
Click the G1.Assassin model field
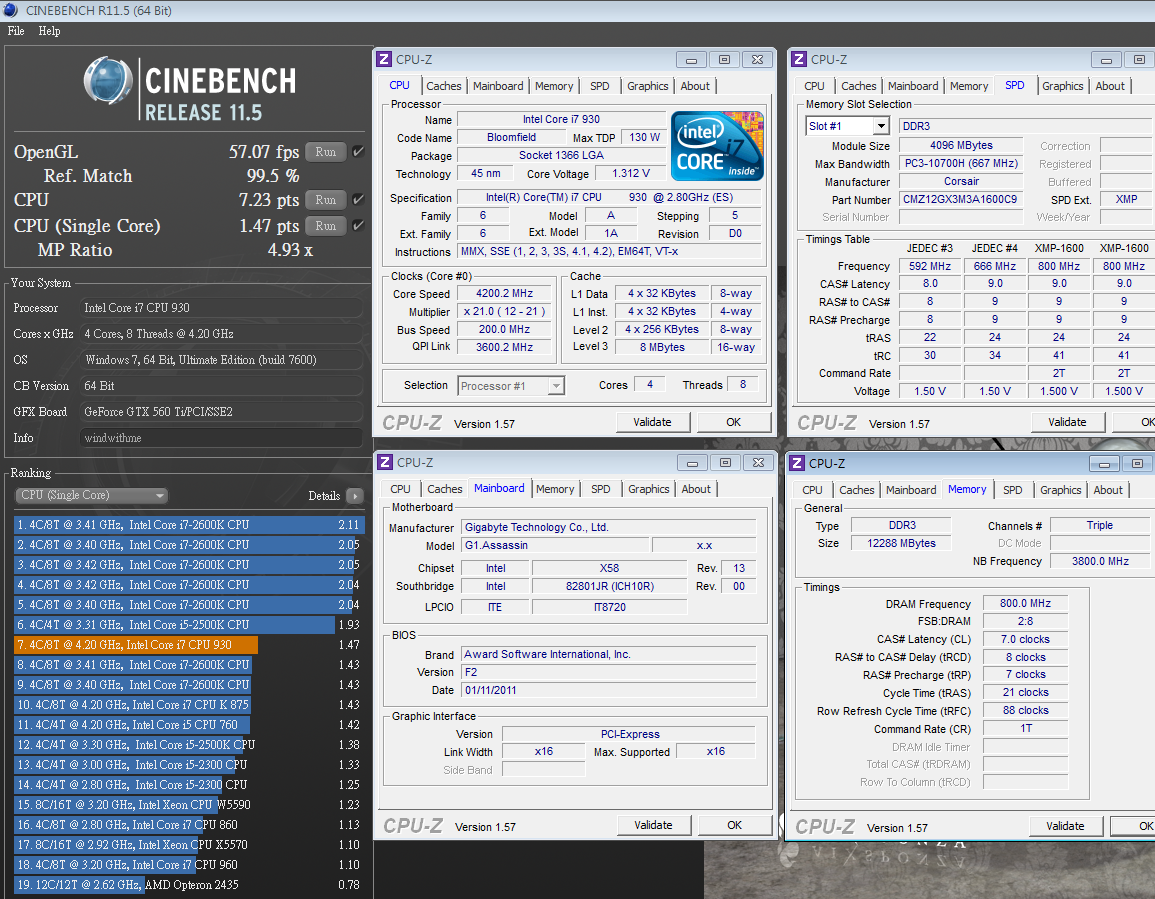(x=555, y=545)
